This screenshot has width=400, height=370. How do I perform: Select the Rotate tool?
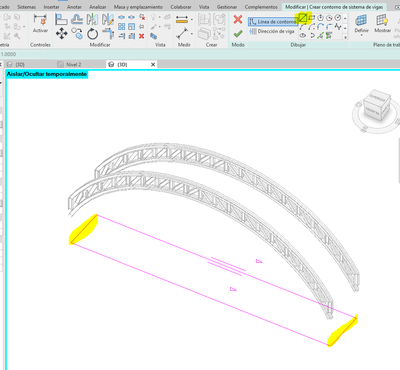[93, 34]
